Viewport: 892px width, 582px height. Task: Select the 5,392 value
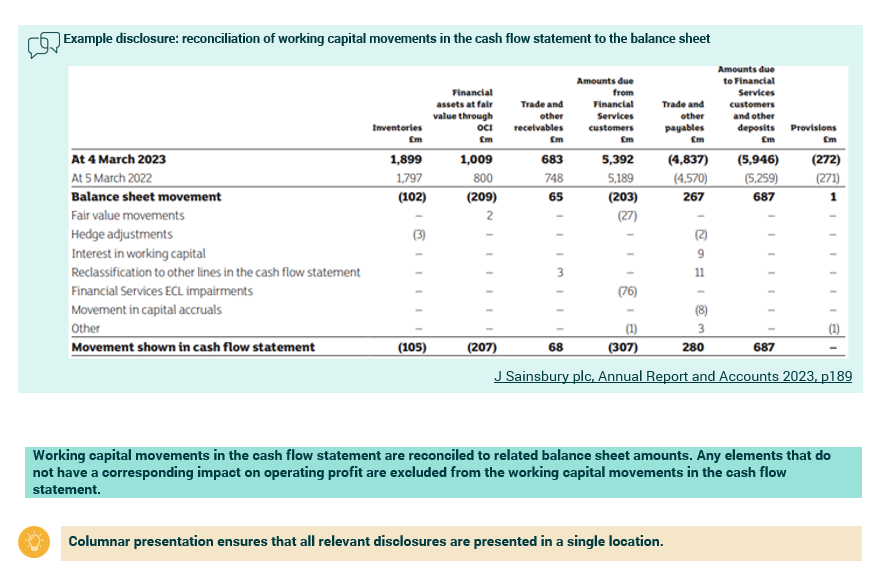pos(617,159)
